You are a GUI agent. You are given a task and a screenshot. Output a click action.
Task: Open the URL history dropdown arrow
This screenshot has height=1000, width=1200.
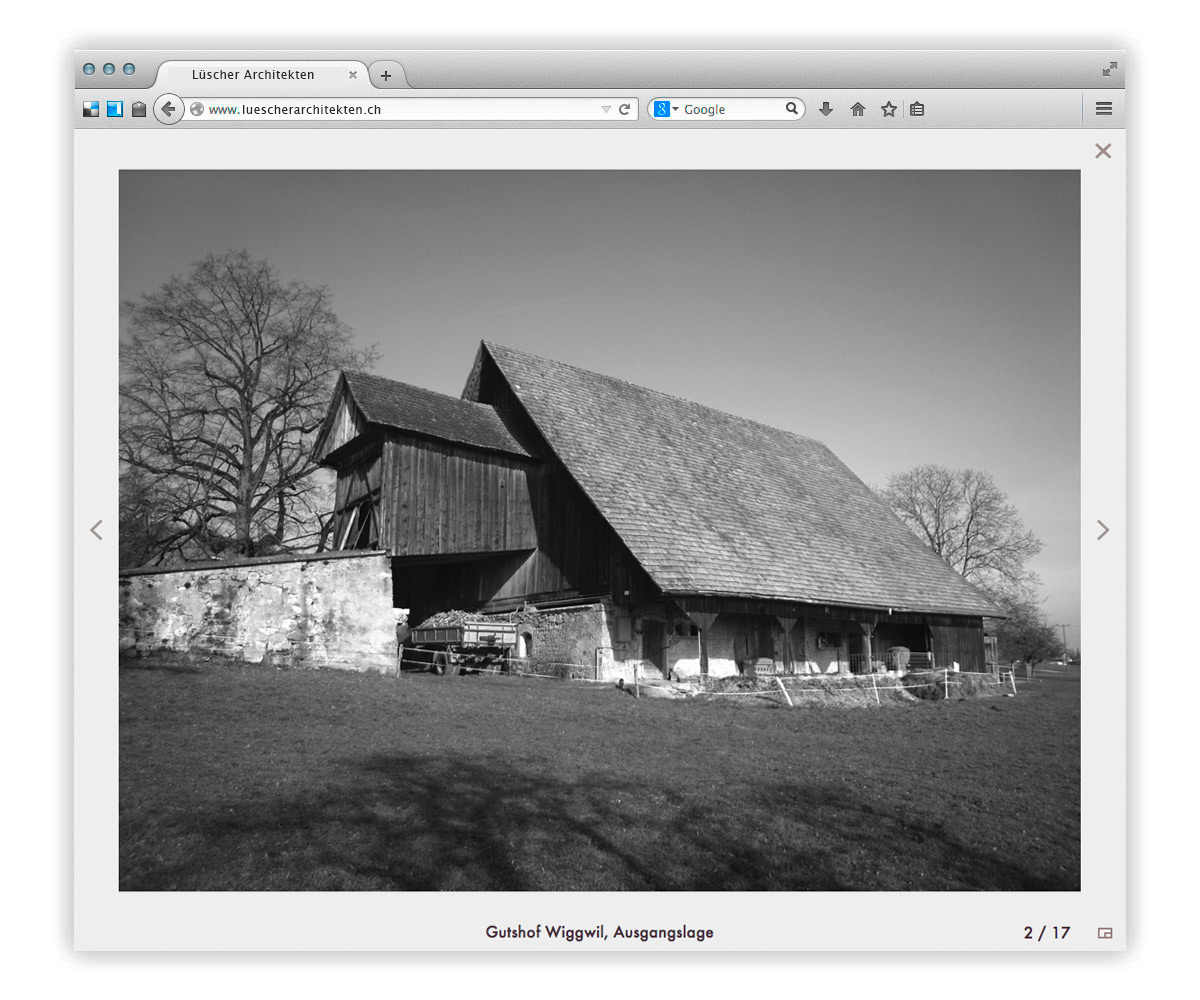[x=605, y=109]
